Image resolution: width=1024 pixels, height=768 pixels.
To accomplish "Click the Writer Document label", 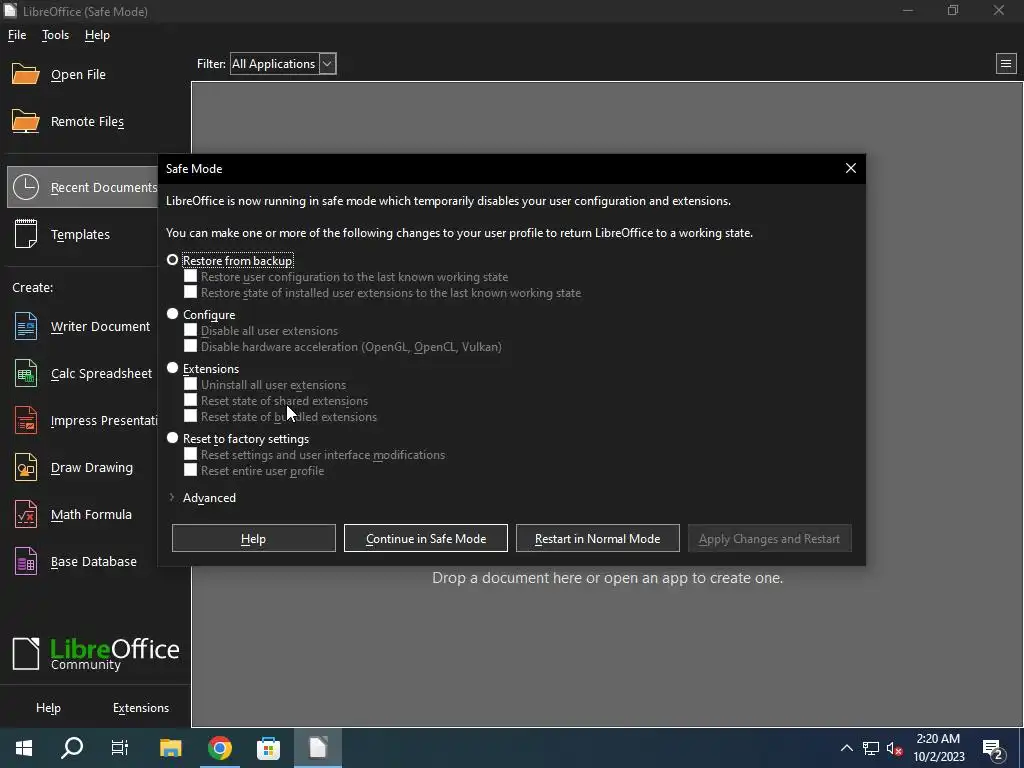I will point(101,327).
